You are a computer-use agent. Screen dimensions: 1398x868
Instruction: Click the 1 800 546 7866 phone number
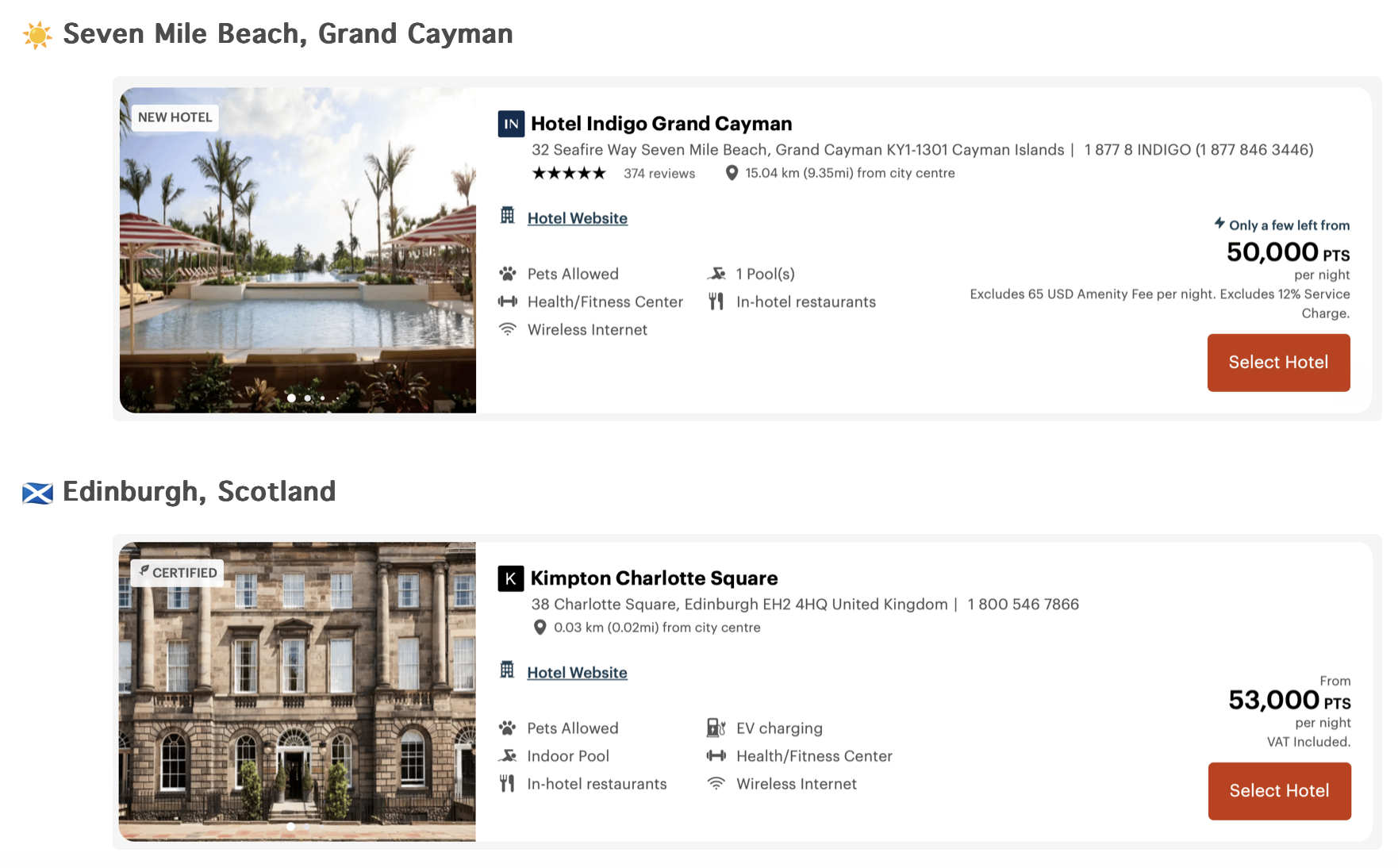click(1024, 605)
